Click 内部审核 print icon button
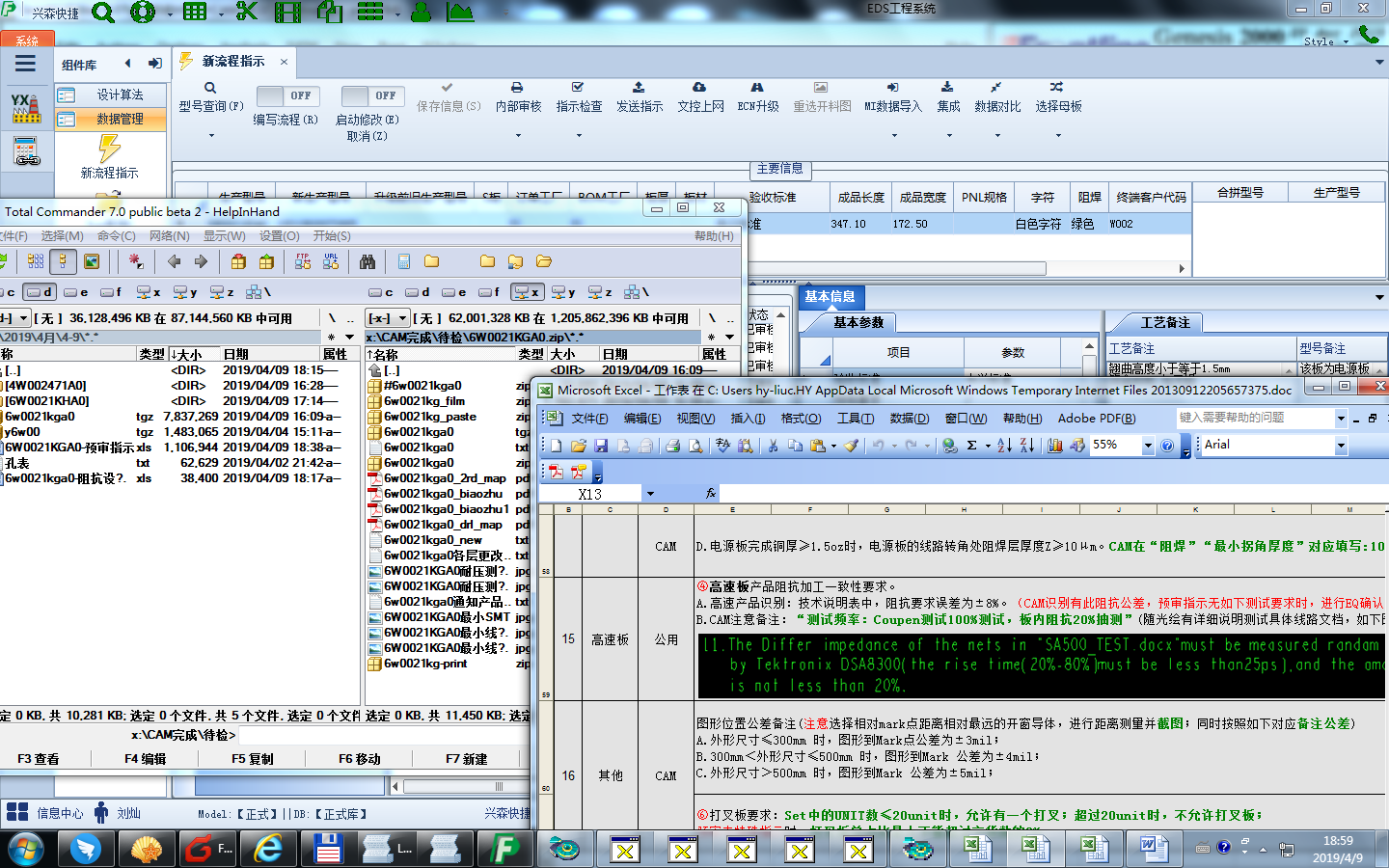The image size is (1389, 868). coord(518,97)
